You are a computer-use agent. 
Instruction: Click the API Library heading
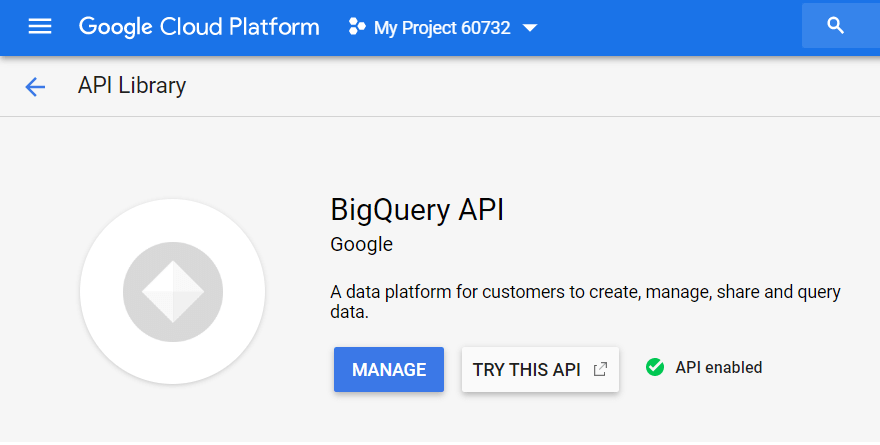coord(132,86)
